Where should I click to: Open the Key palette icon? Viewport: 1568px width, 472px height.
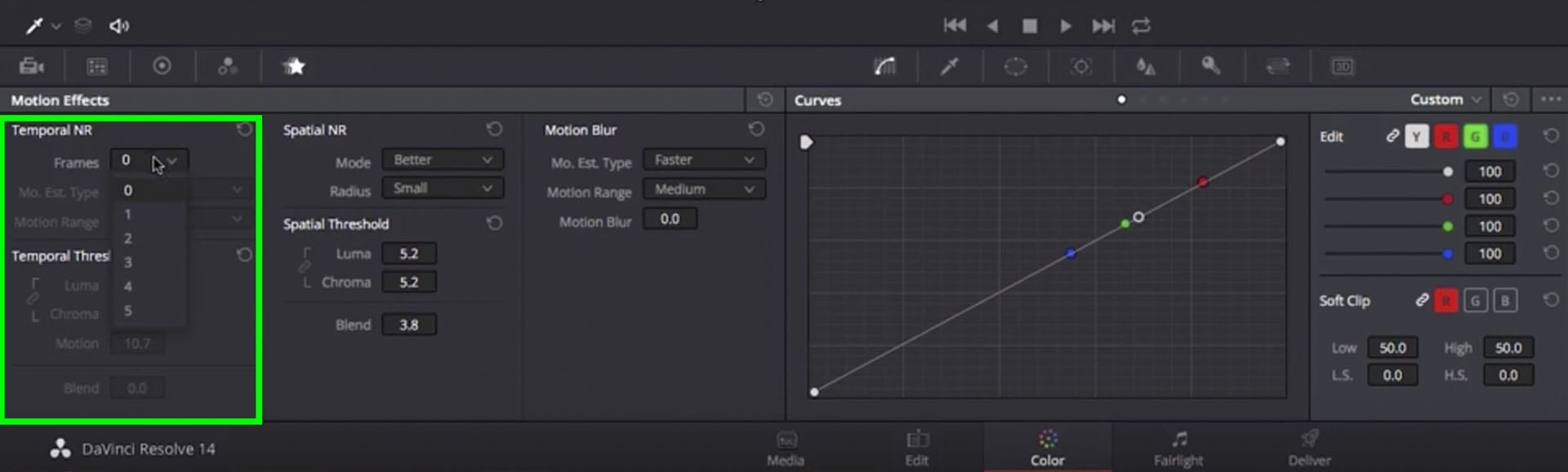point(1211,67)
